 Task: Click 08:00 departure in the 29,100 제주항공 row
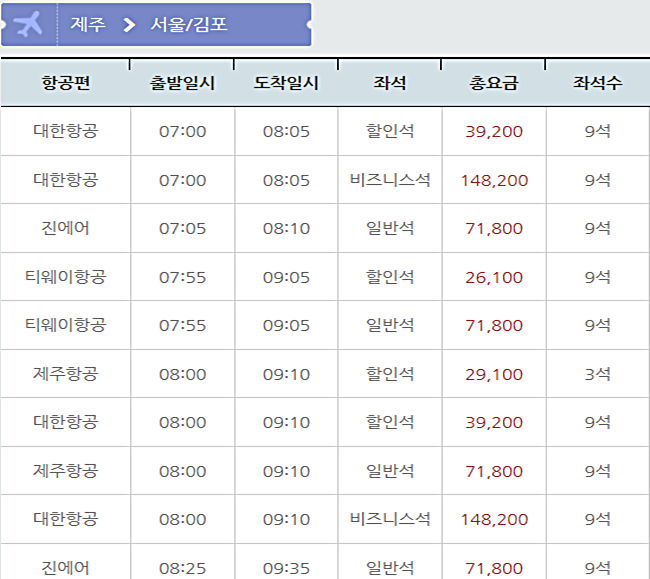point(182,374)
